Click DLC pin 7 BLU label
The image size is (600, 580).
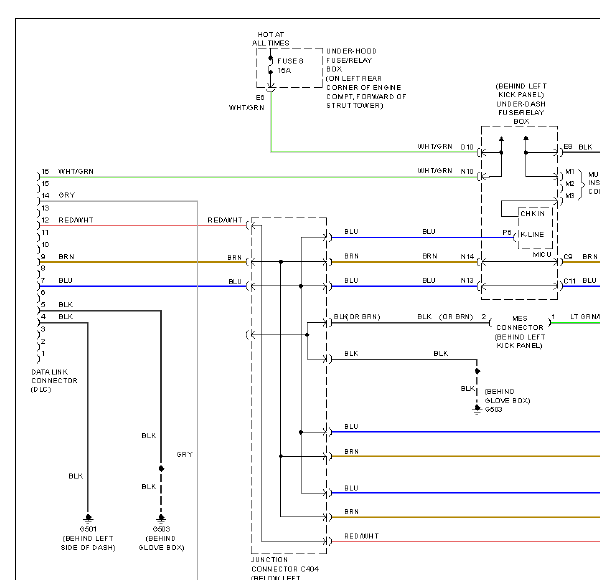[65, 280]
